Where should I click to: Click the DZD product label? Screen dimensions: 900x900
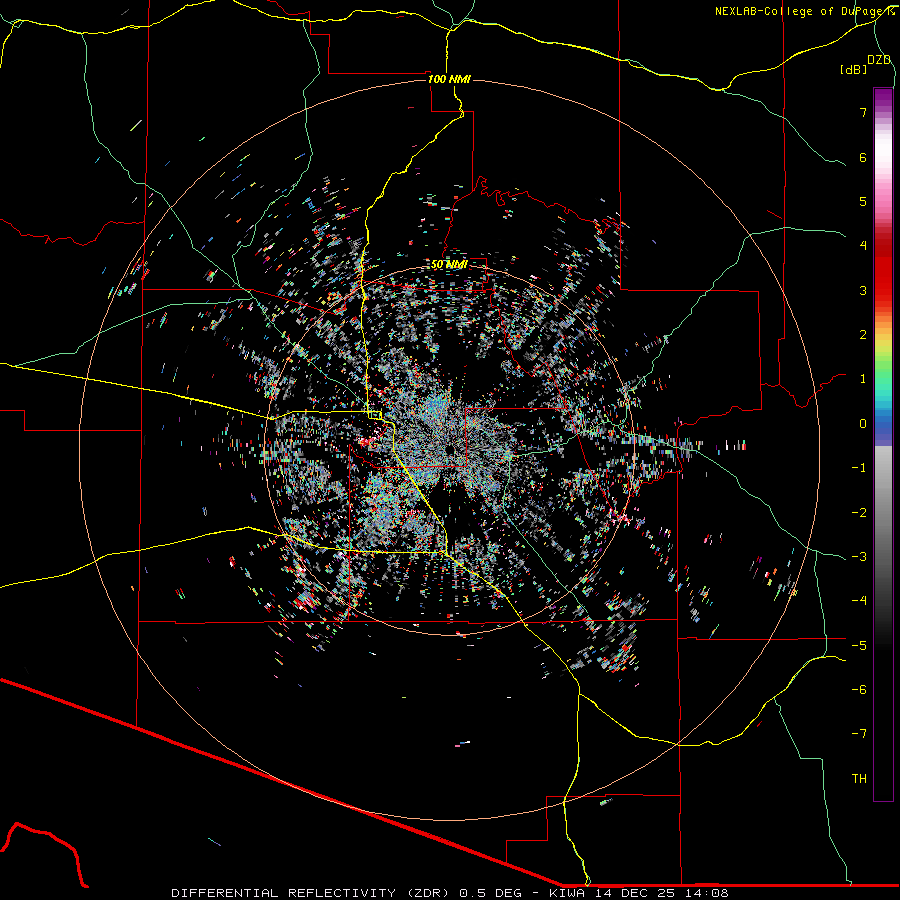[879, 60]
